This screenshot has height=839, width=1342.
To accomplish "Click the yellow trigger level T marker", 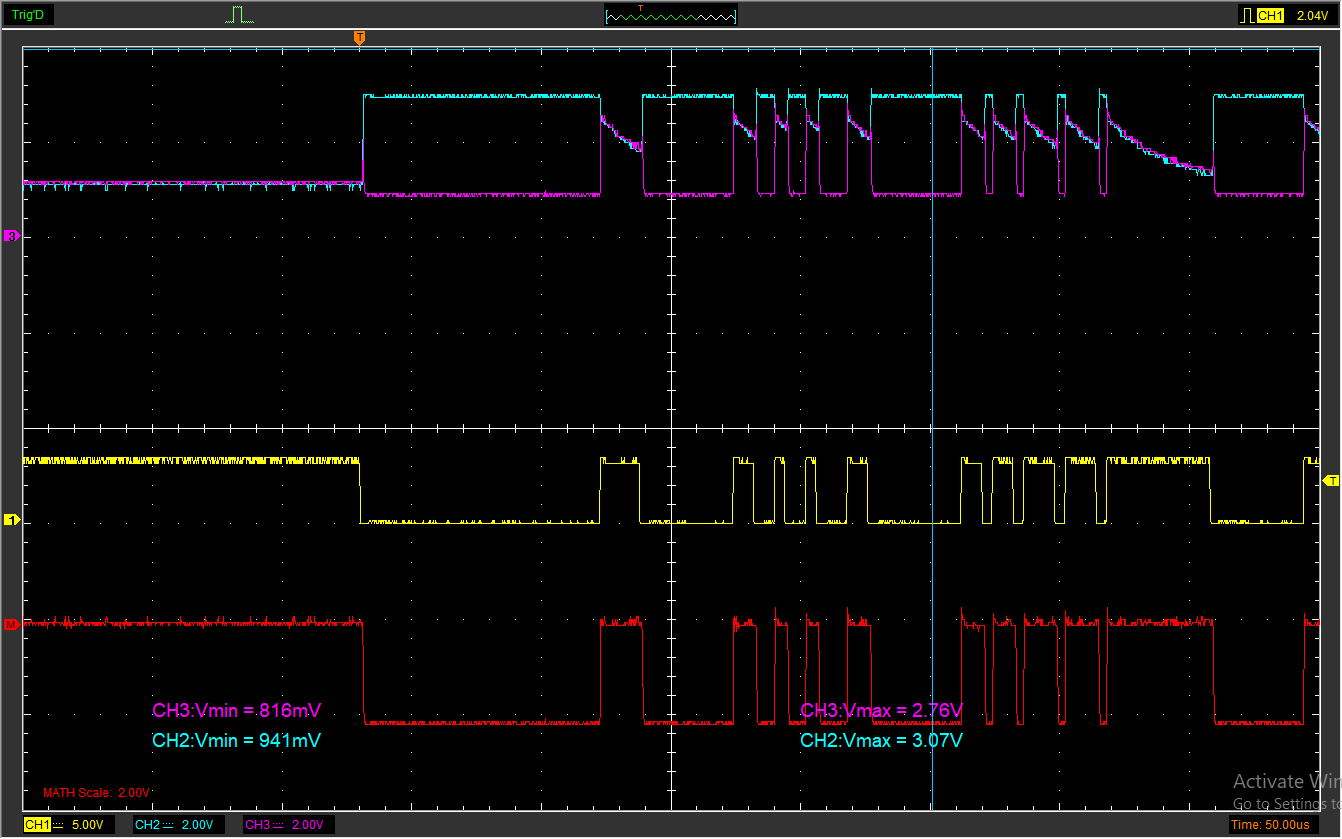I will [x=1331, y=481].
